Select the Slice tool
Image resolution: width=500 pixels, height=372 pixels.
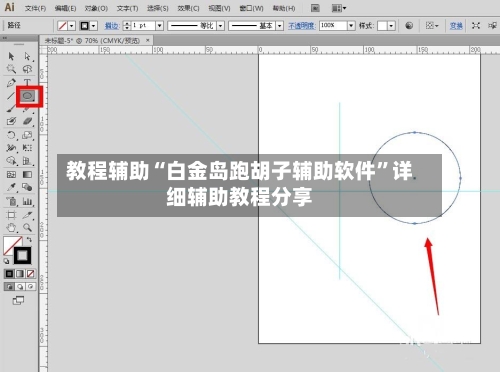[x=27, y=215]
